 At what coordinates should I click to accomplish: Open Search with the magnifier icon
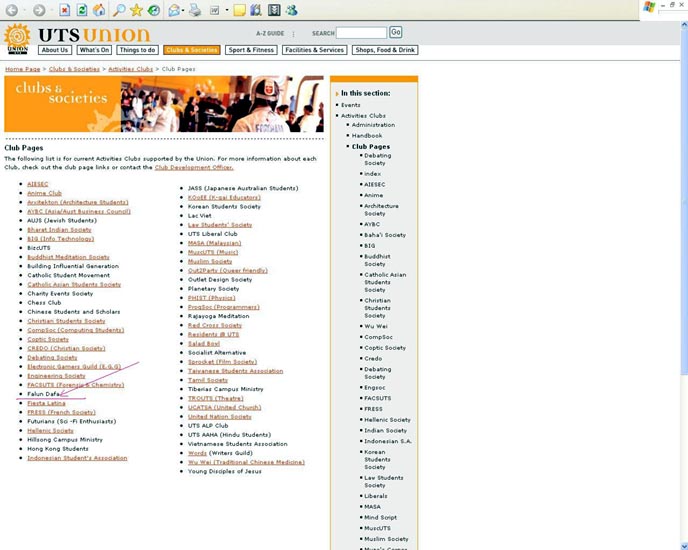tap(119, 10)
